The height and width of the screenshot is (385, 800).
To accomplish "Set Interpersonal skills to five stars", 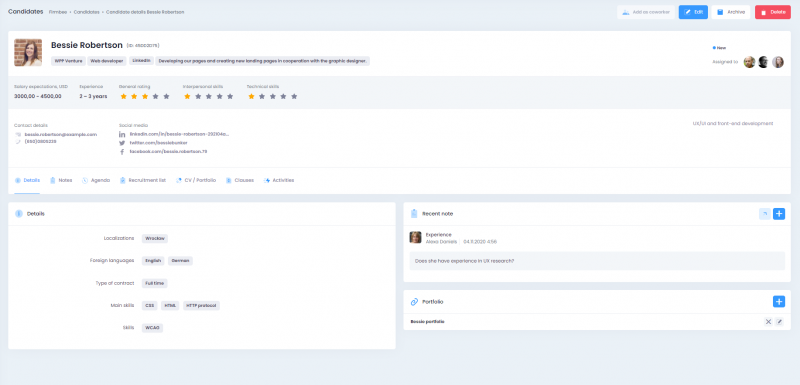I will 230,96.
